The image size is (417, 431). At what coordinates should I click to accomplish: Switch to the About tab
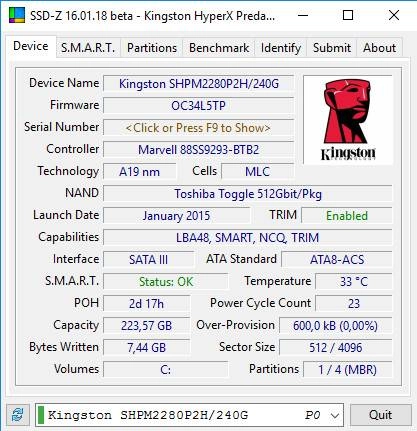point(379,48)
